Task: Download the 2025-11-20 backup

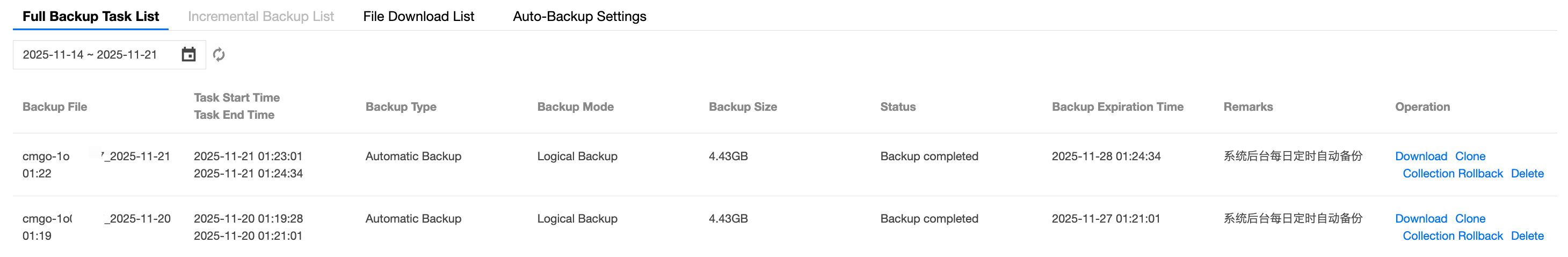Action: pos(1421,219)
